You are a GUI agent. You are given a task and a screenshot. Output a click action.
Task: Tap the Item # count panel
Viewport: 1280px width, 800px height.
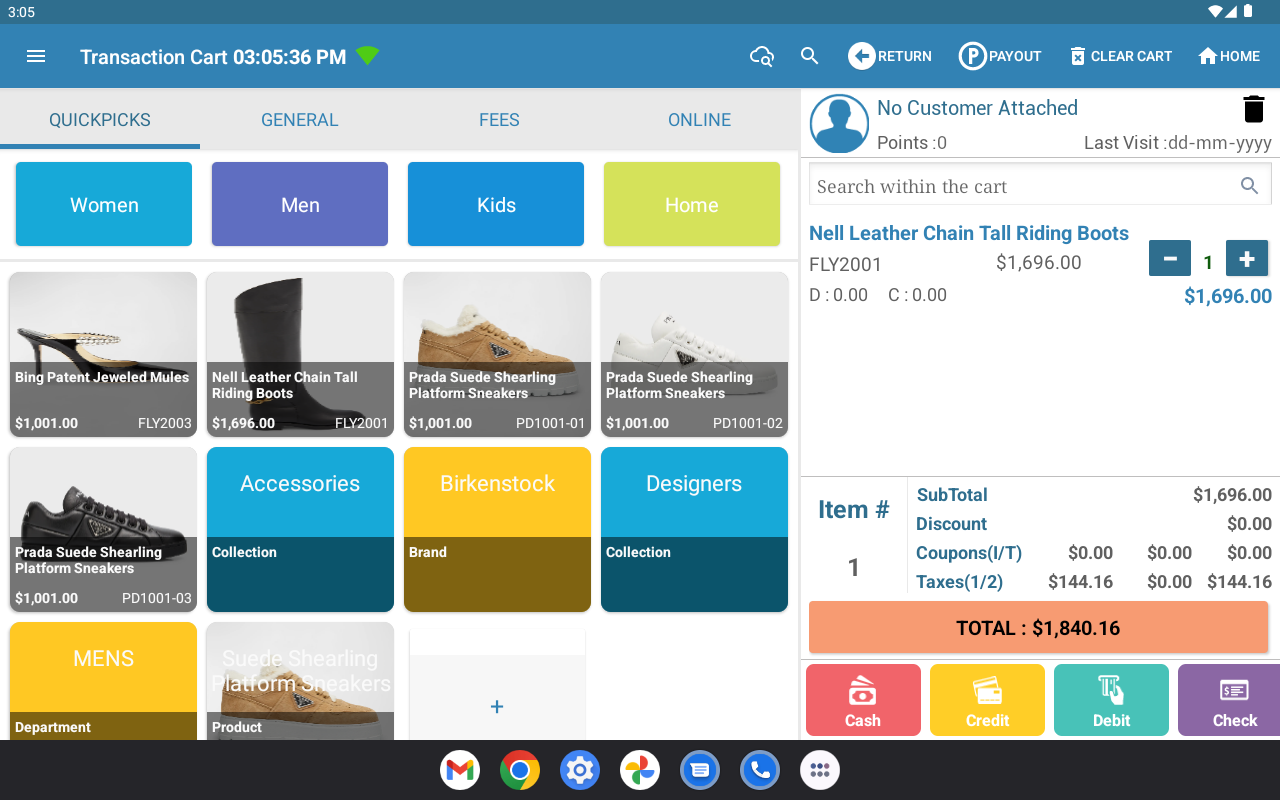click(x=853, y=538)
